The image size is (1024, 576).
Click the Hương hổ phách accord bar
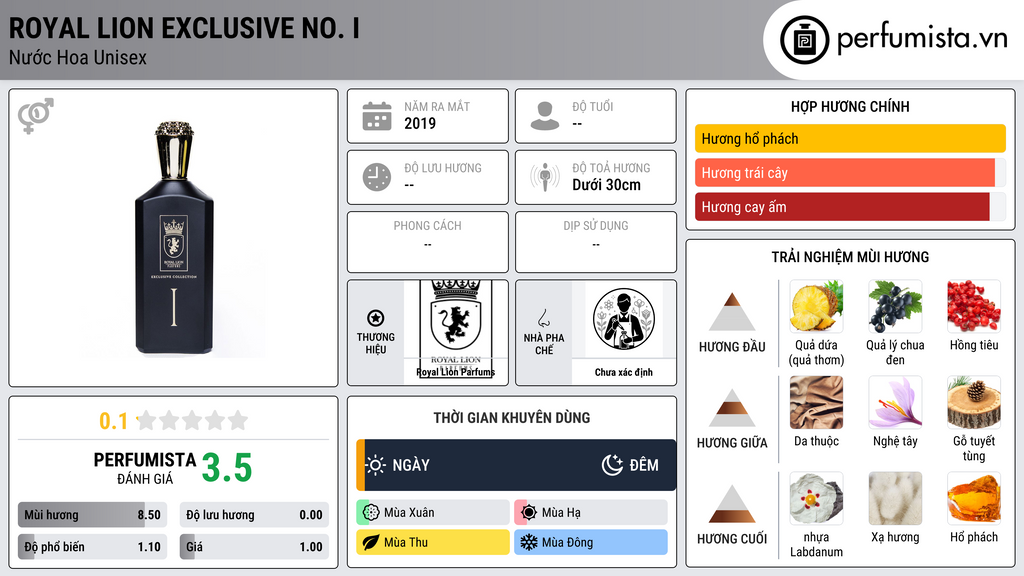click(x=850, y=138)
